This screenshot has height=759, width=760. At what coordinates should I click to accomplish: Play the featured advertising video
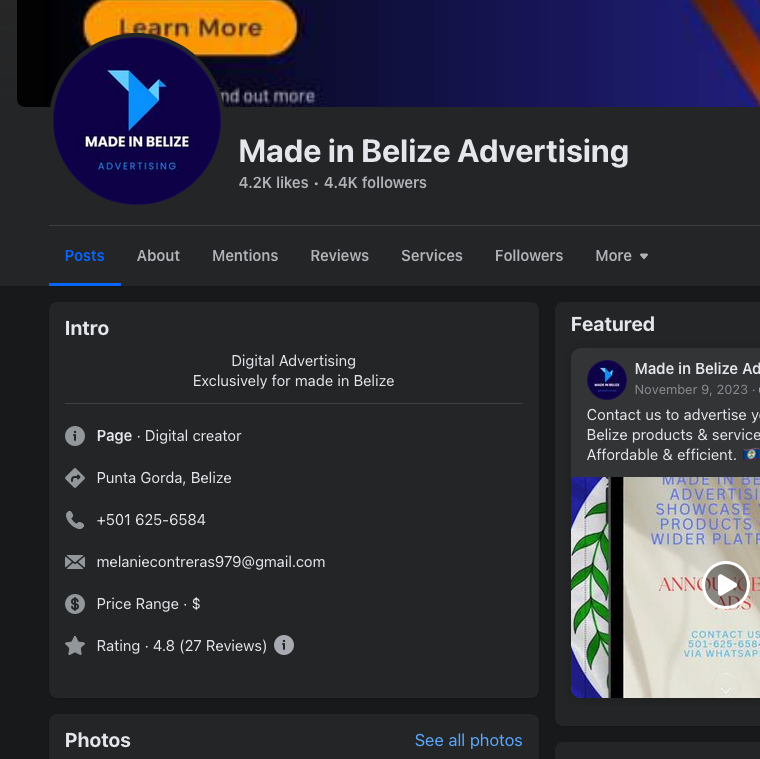tap(726, 585)
